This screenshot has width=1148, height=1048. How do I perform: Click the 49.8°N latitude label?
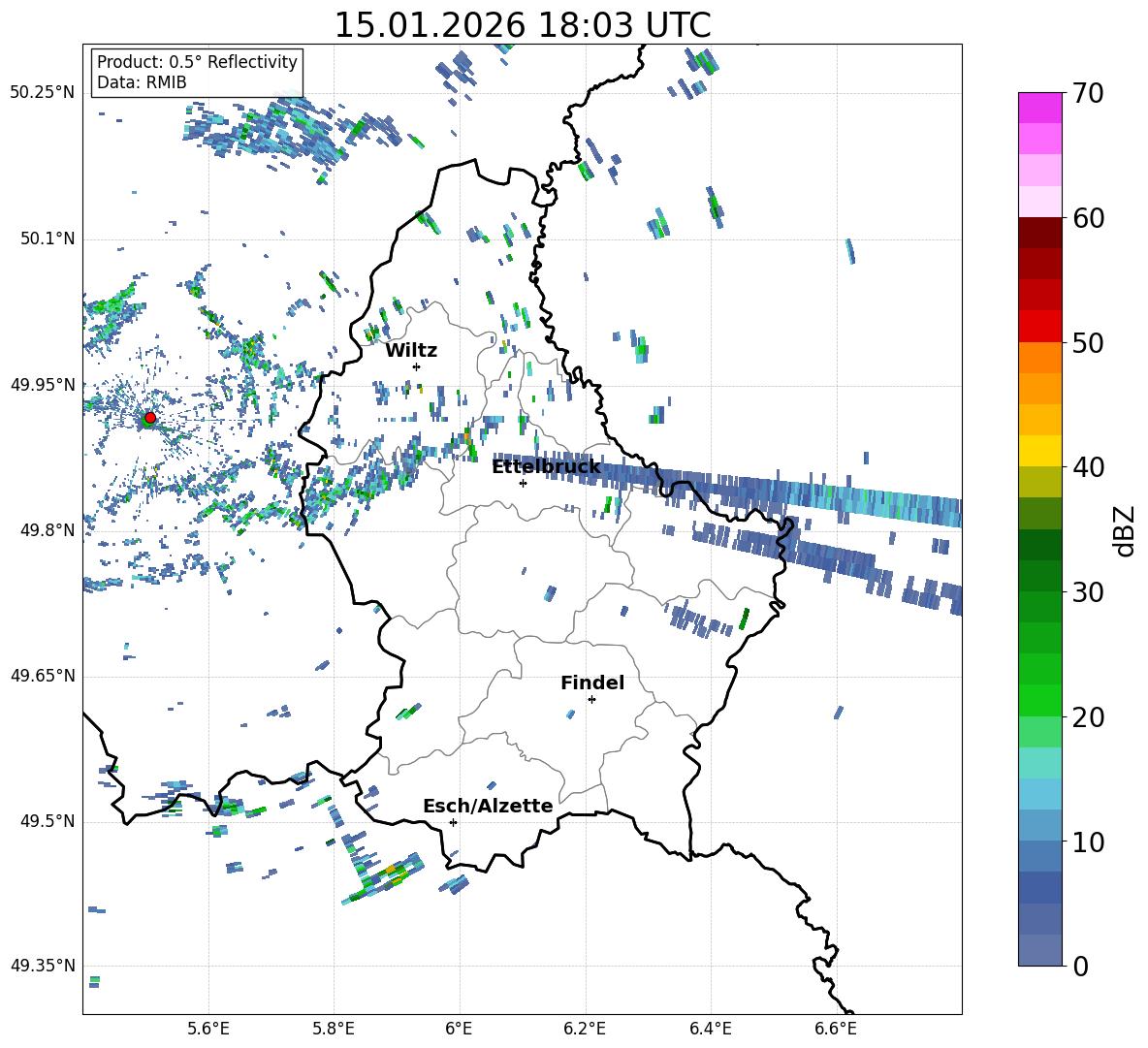[47, 530]
